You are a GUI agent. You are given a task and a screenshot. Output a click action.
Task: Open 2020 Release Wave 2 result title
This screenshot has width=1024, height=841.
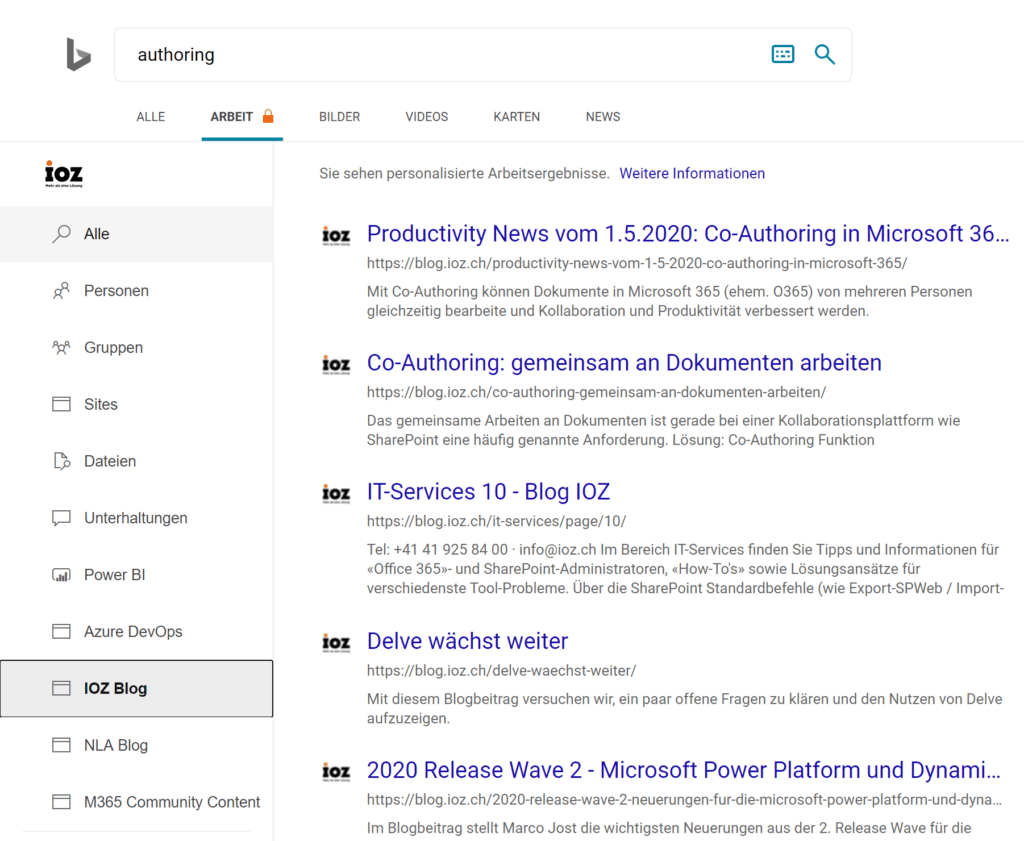tap(684, 770)
